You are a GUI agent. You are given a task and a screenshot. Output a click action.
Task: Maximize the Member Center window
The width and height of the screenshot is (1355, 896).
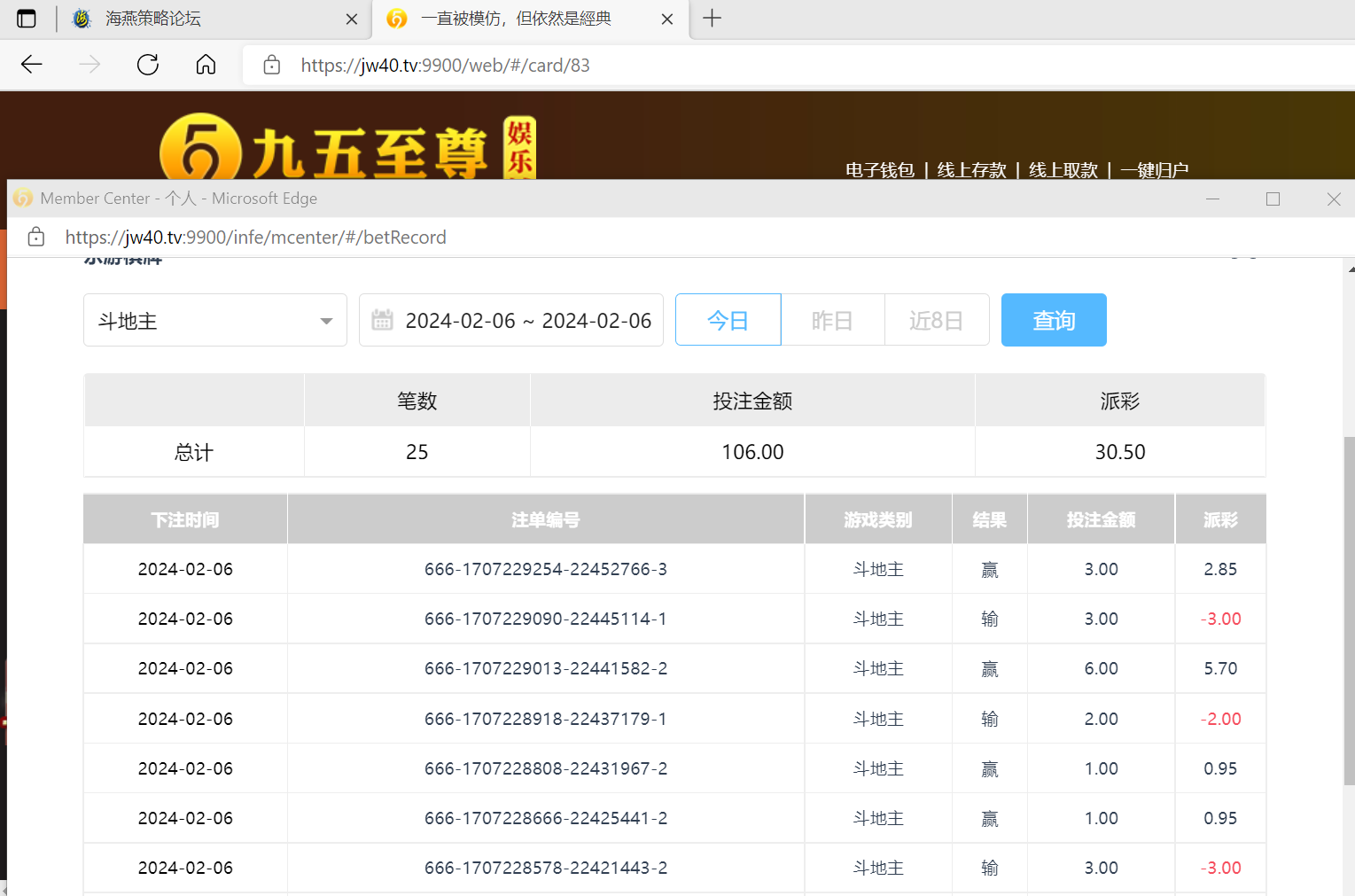tap(1273, 199)
